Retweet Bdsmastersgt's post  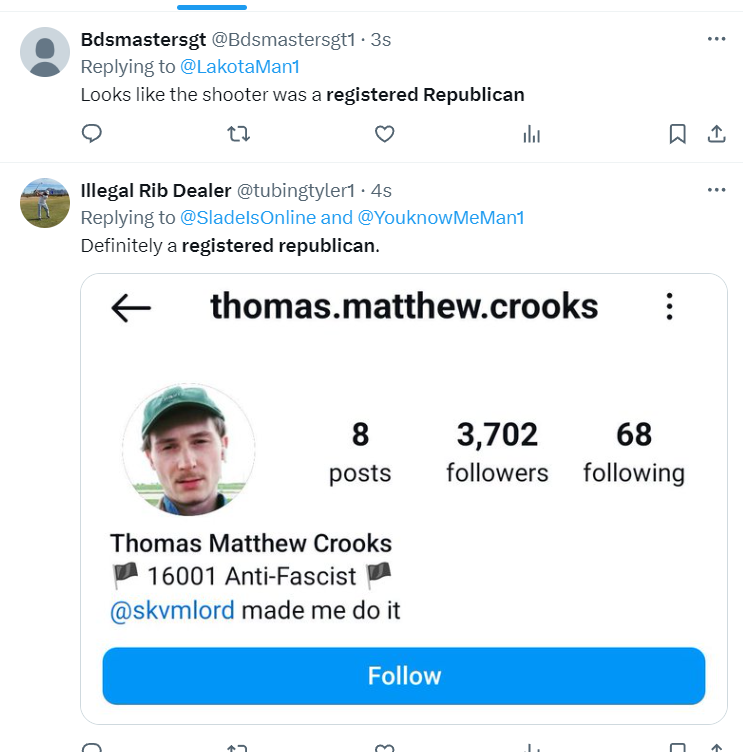point(238,134)
